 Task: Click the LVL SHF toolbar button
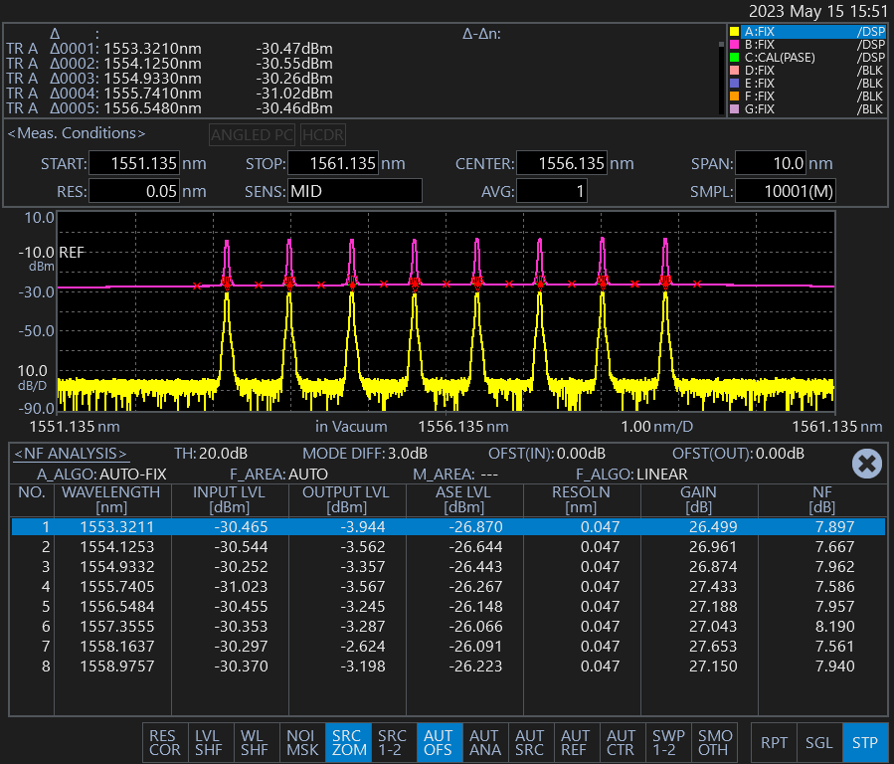tap(210, 743)
